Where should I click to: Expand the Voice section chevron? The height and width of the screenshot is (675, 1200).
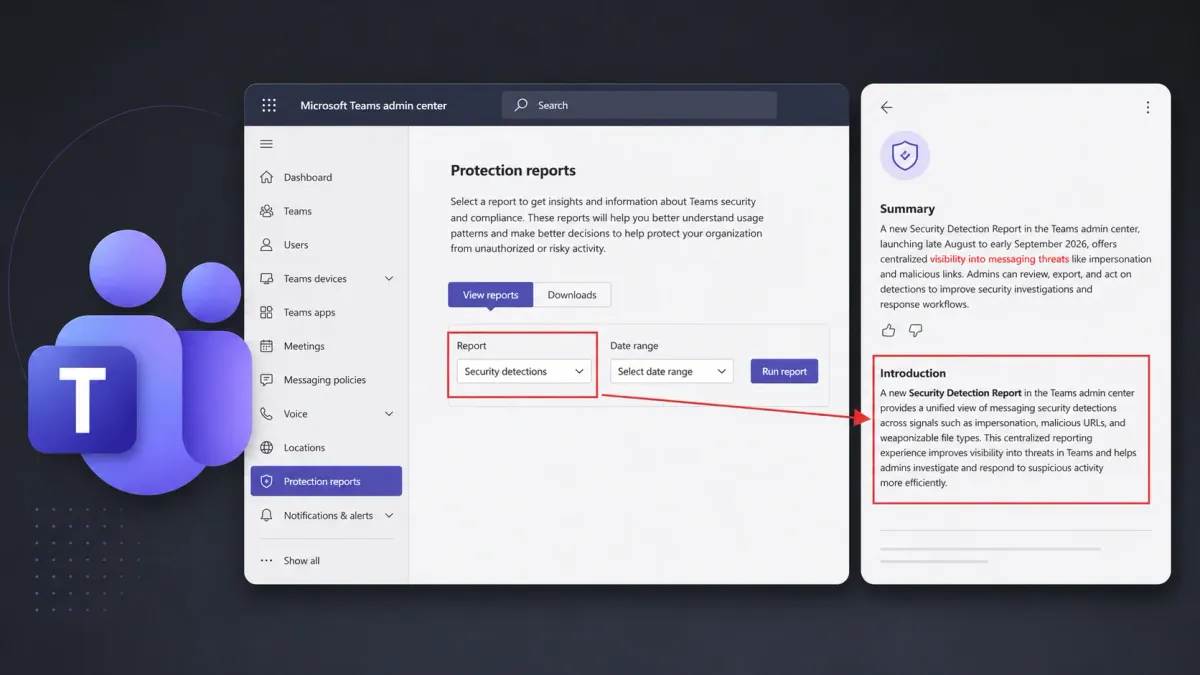coord(389,414)
